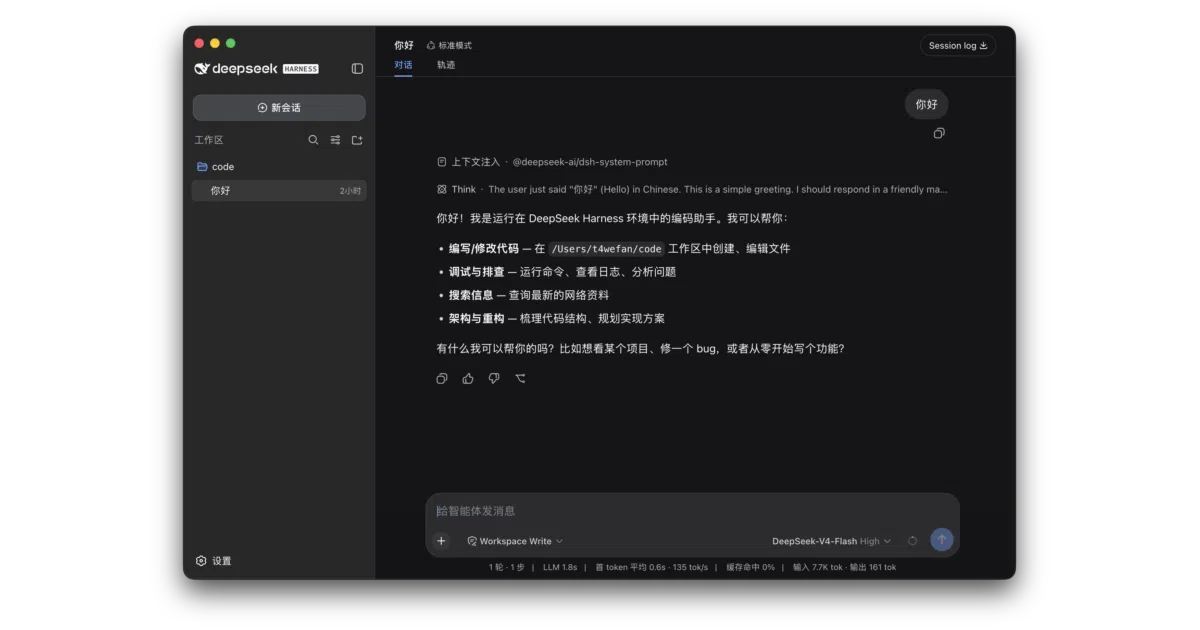Click the circular context usage indicator

click(x=913, y=541)
